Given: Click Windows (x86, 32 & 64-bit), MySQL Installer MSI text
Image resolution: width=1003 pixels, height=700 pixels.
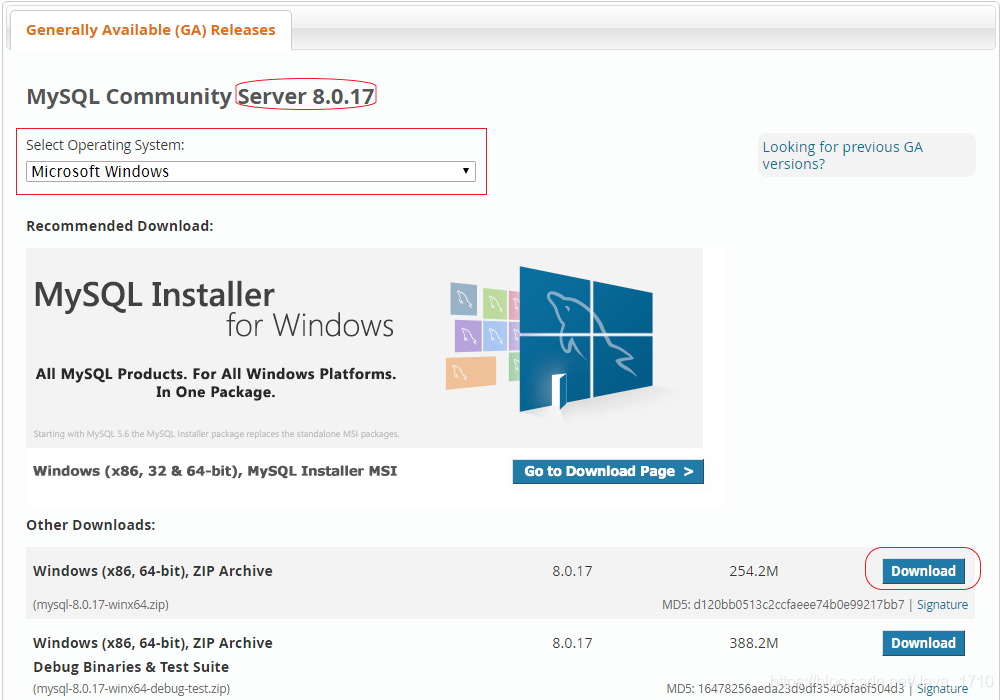Looking at the screenshot, I should [215, 471].
